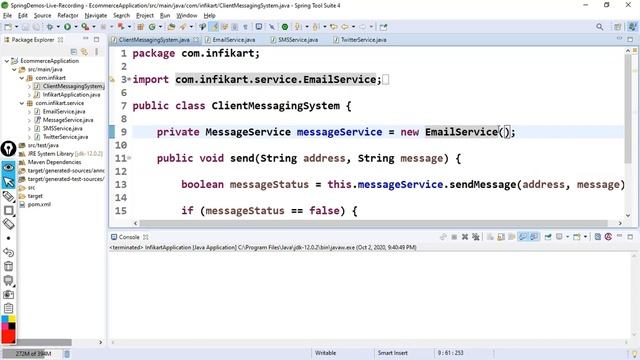Maximize the Console view

pos(630,237)
